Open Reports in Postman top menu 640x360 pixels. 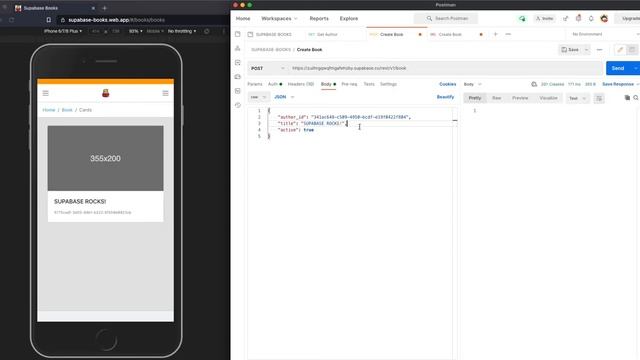tap(319, 18)
